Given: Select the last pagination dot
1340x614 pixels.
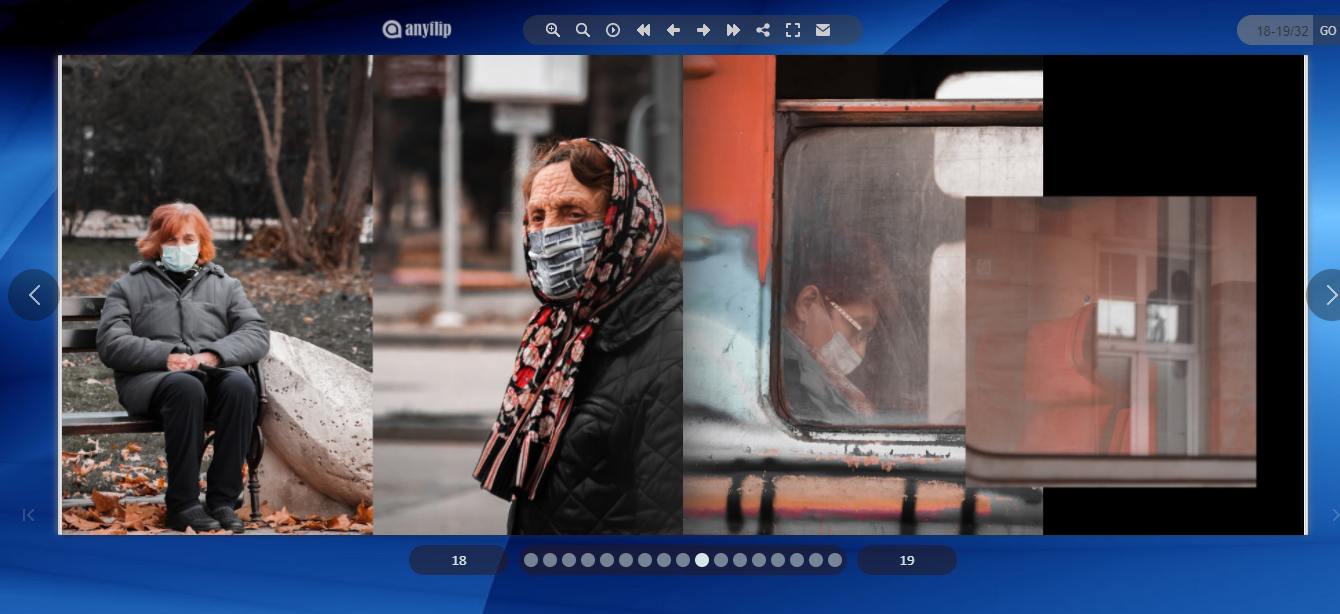Looking at the screenshot, I should pos(835,560).
